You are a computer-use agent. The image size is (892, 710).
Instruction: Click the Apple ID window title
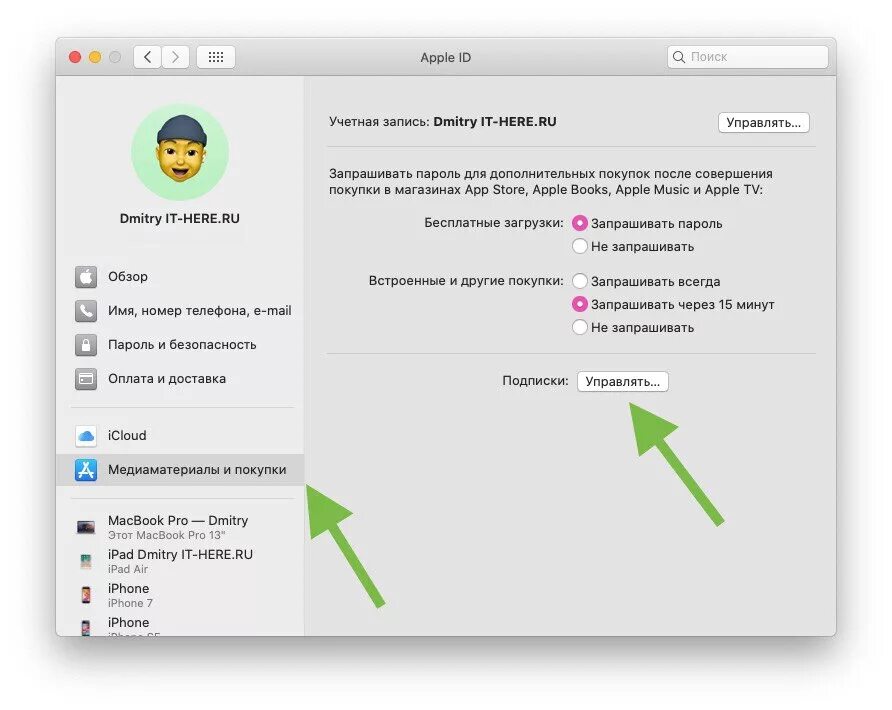pos(445,57)
